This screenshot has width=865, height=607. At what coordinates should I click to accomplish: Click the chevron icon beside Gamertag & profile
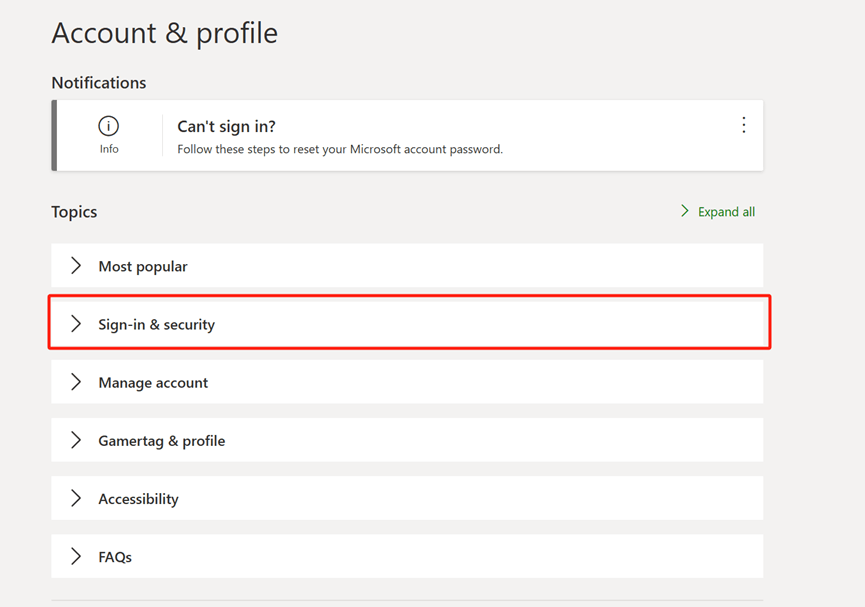point(76,440)
